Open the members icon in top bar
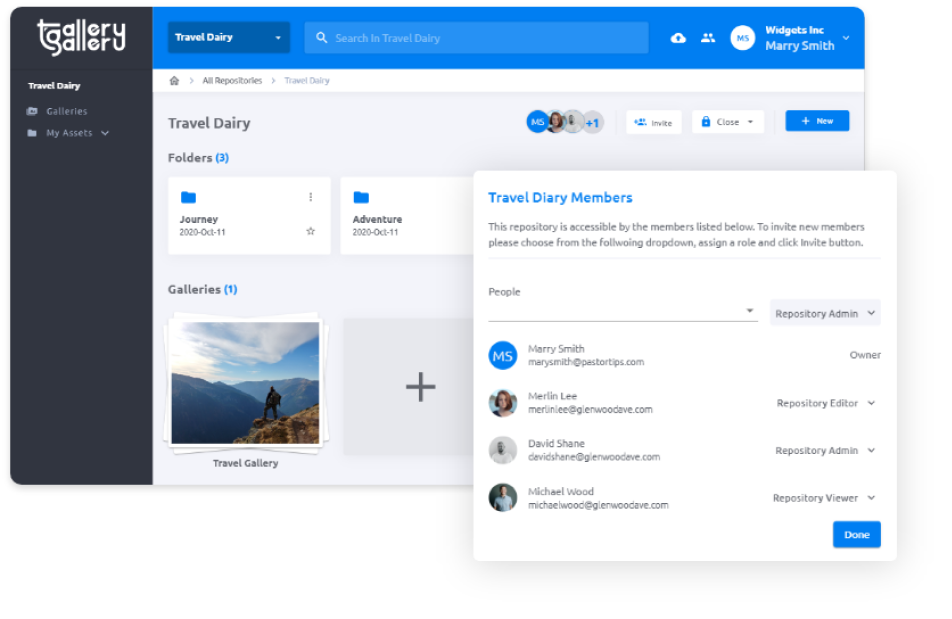Screen dimensions: 952x619 708,38
